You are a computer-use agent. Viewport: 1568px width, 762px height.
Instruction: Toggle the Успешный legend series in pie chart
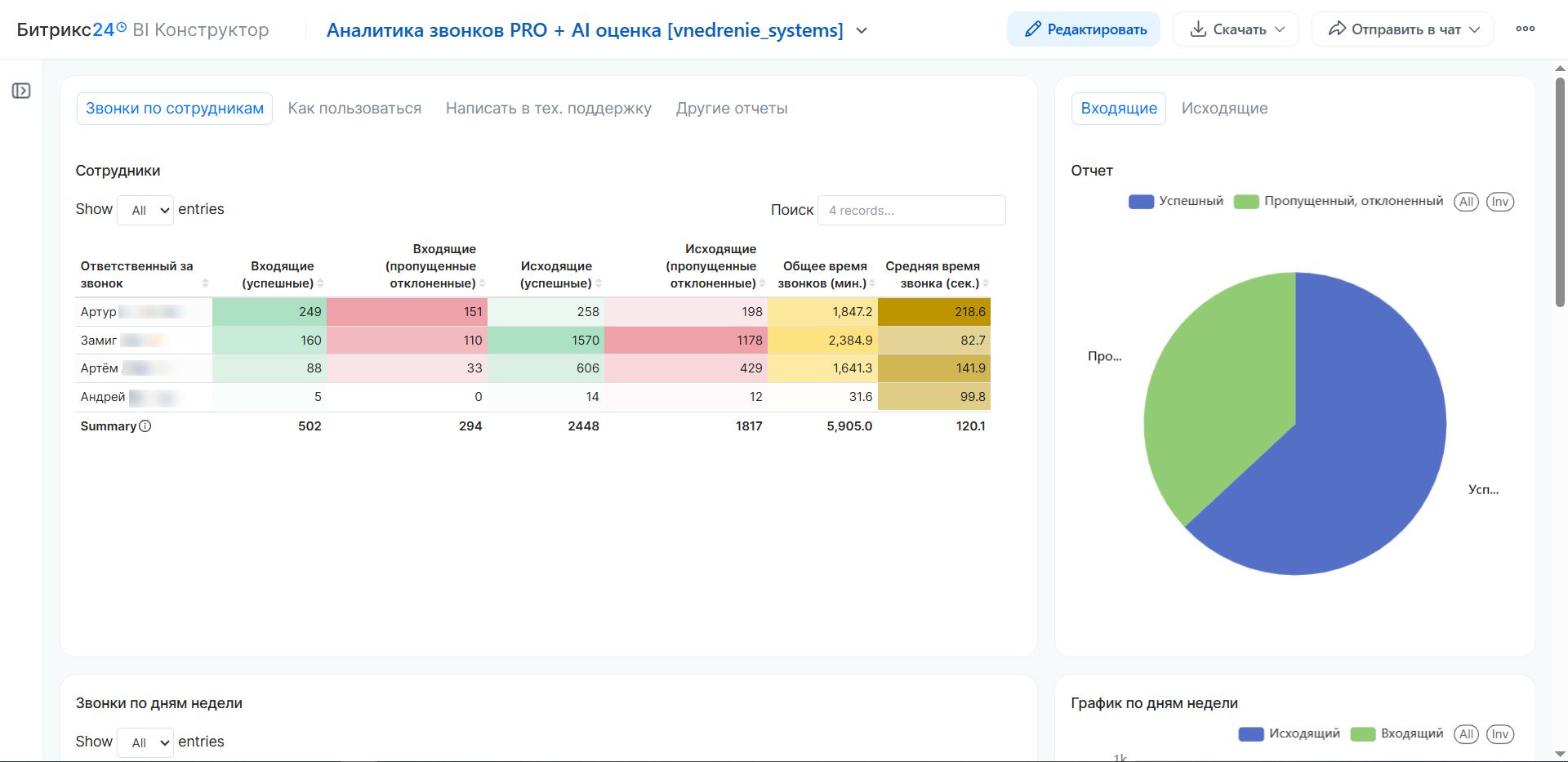point(1176,202)
